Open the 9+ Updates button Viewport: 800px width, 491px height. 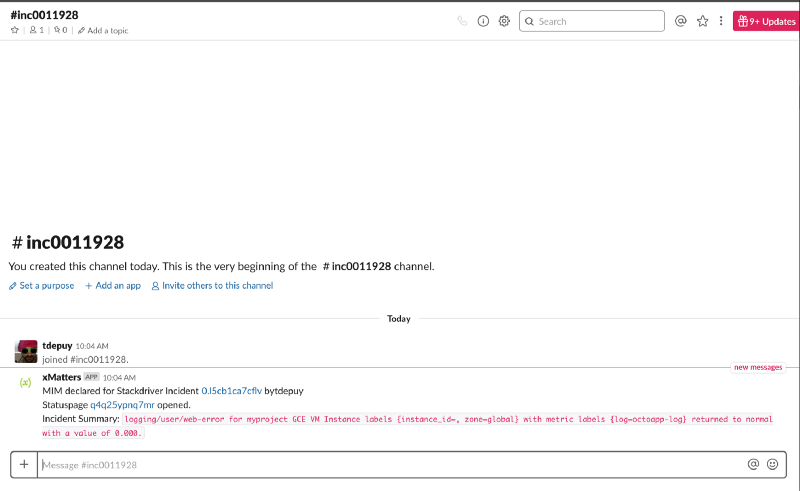pos(766,21)
